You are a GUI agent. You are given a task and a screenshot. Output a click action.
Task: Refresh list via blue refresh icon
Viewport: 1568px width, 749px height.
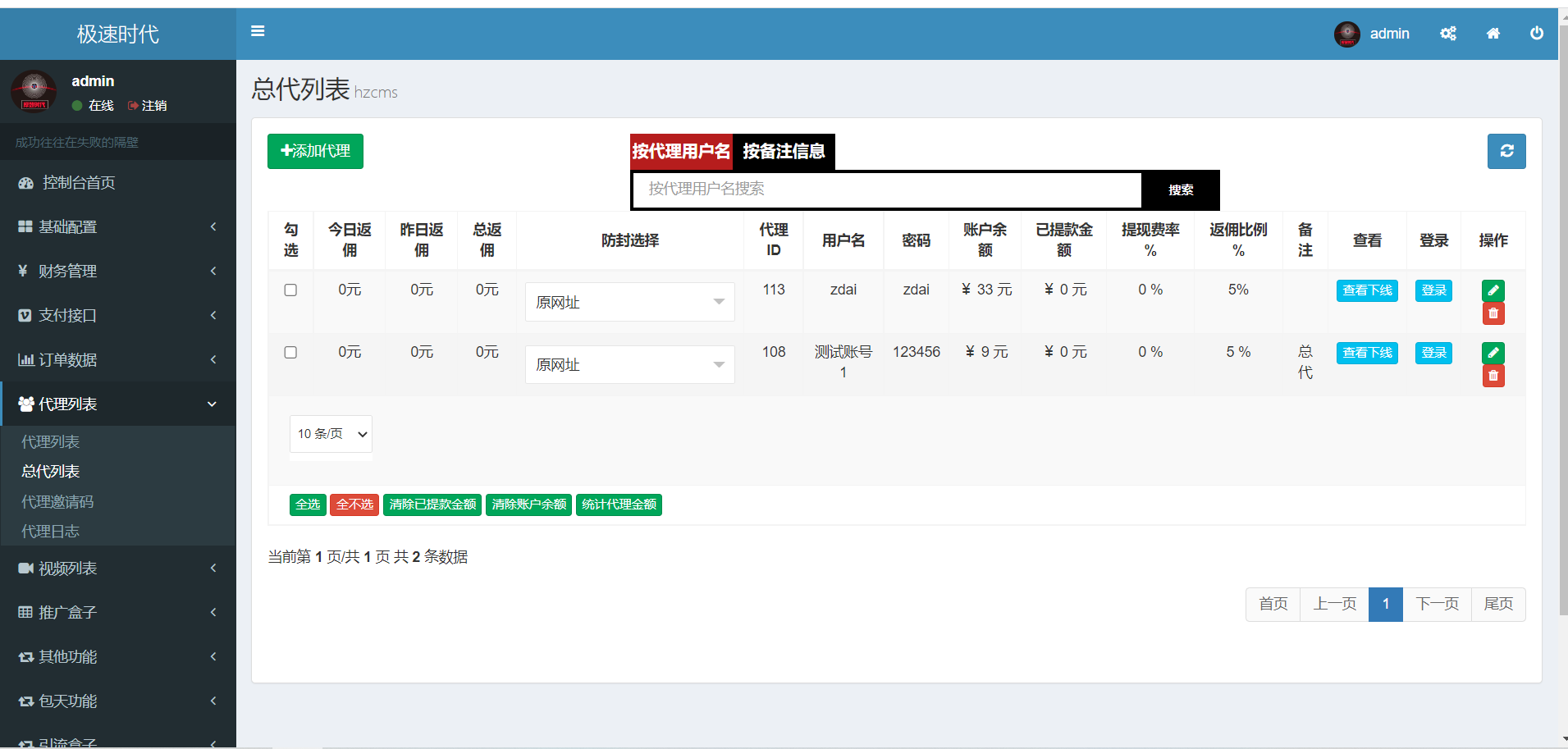click(1506, 151)
